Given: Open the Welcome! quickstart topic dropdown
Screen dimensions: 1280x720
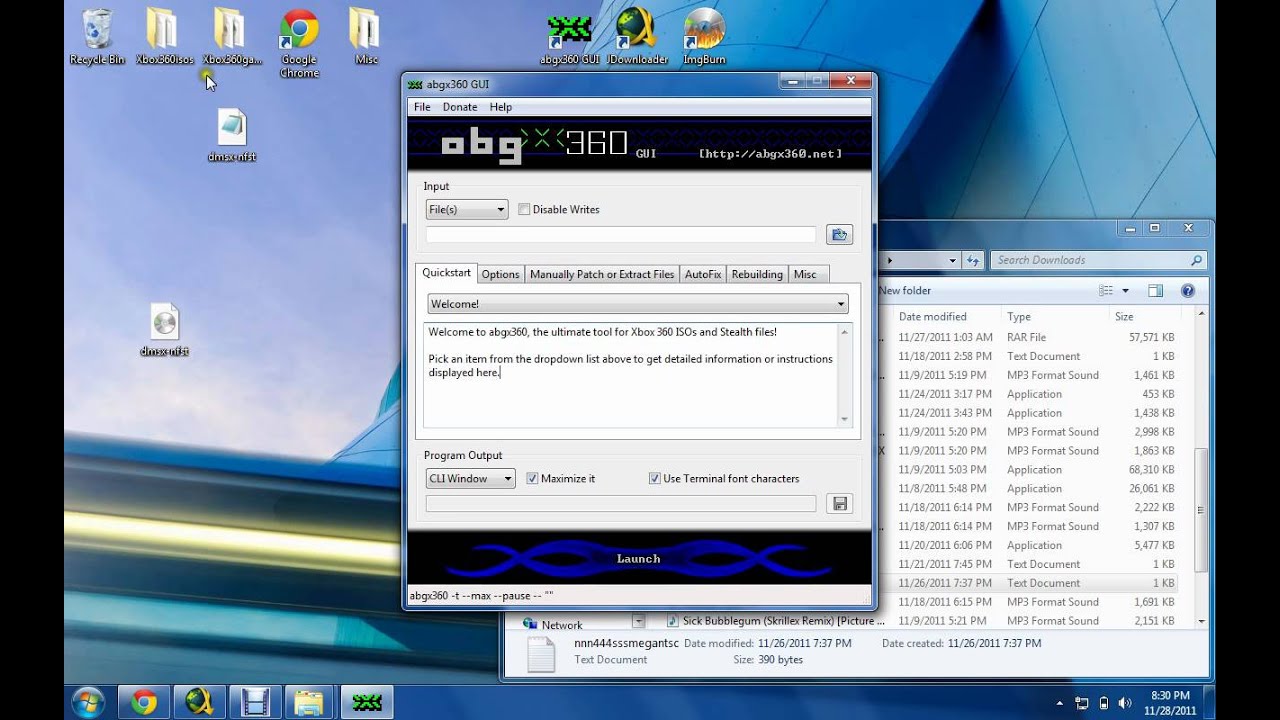Looking at the screenshot, I should click(x=638, y=304).
